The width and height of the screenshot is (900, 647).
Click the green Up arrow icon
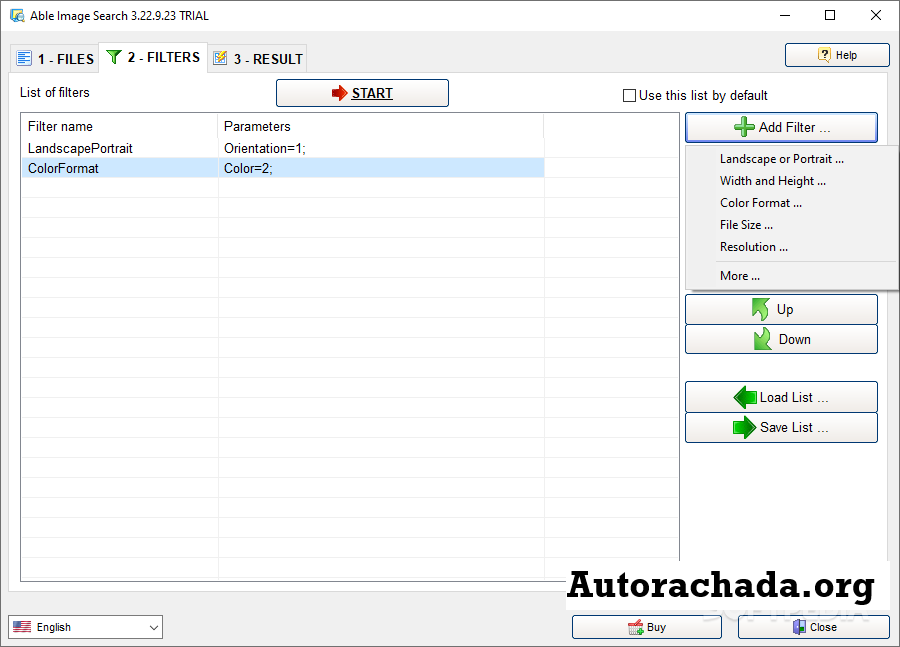click(761, 309)
